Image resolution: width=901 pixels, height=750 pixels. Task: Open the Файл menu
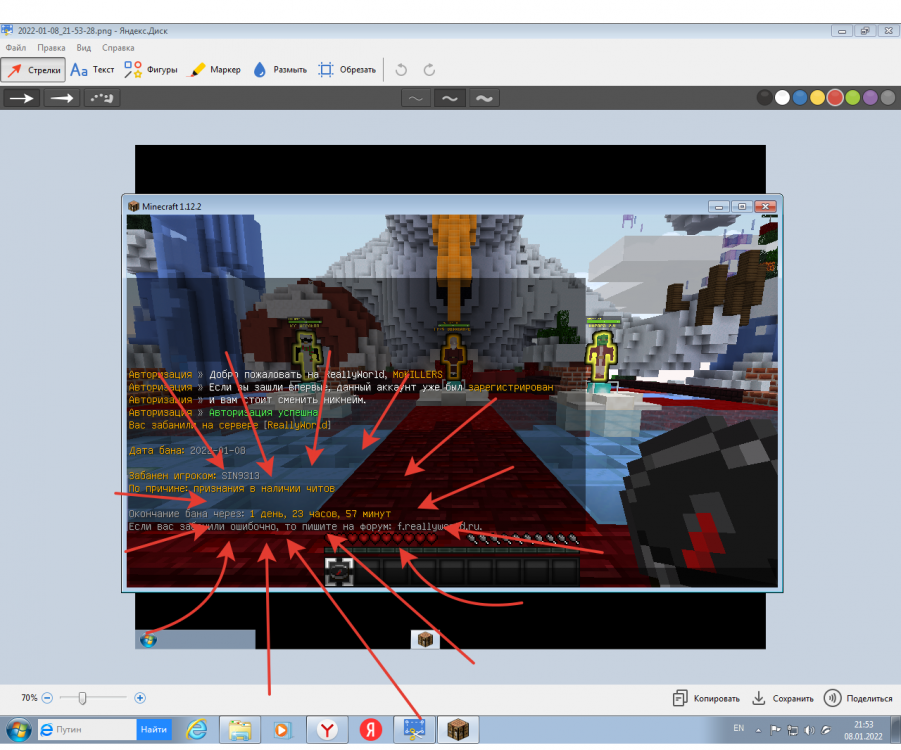point(16,48)
